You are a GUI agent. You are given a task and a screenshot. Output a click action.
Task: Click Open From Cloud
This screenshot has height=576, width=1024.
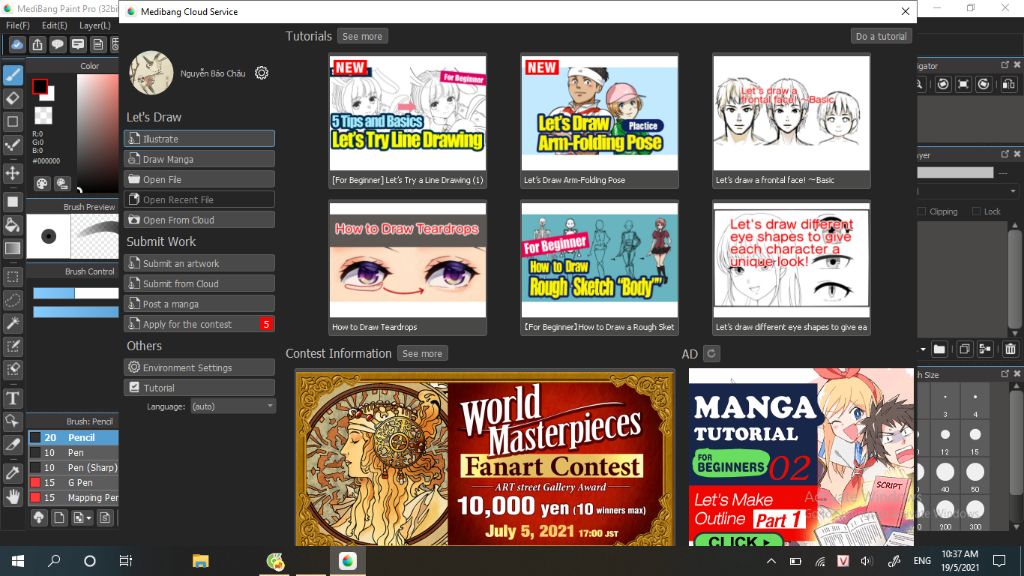coord(199,219)
